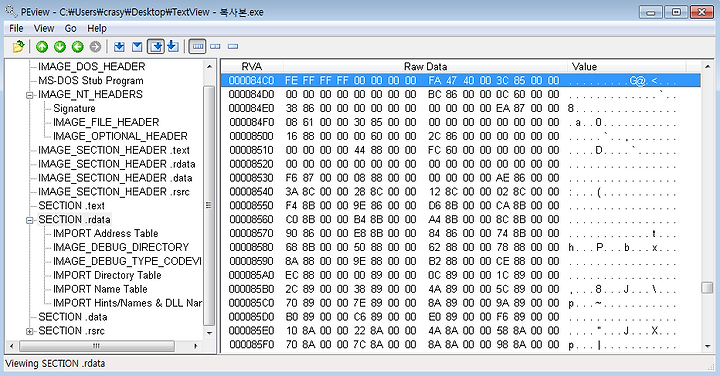This screenshot has height=376, width=720.
Task: Select SECTION .text in the tree
Action: (71, 206)
